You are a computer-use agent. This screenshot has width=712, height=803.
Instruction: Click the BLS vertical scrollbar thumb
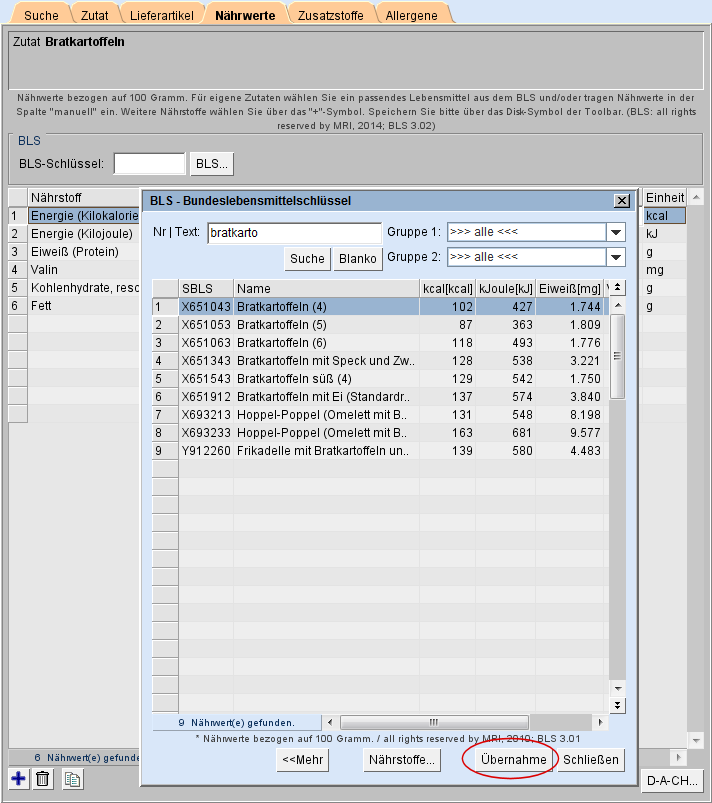[618, 356]
